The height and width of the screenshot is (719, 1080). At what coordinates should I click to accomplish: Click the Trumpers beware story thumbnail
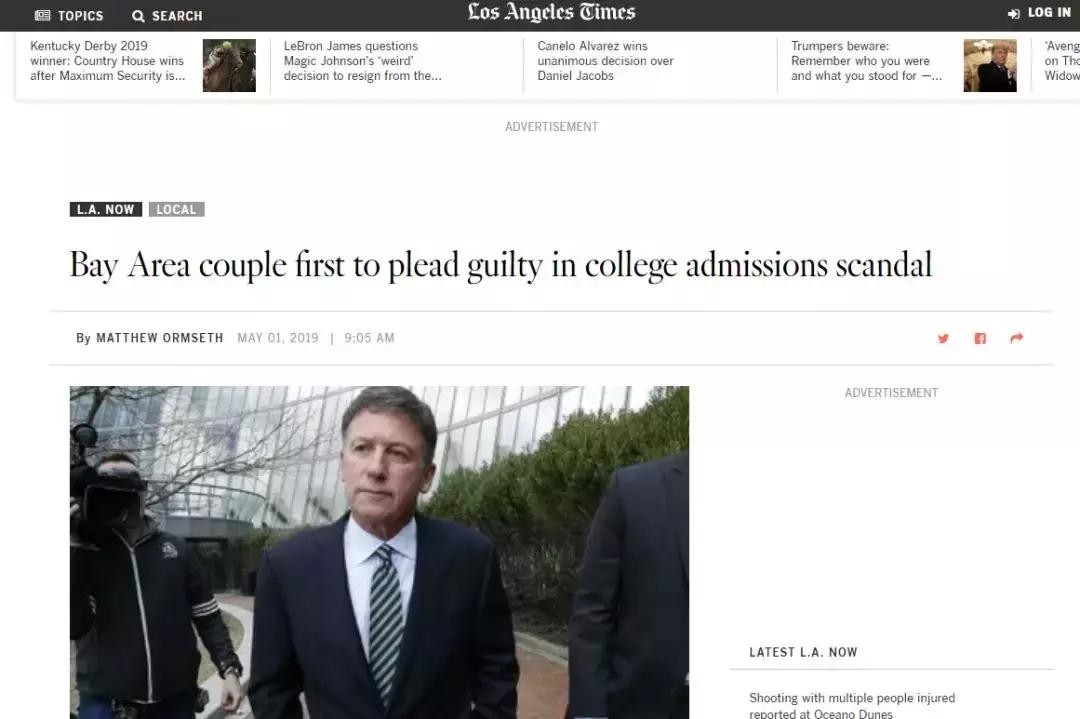tap(990, 66)
